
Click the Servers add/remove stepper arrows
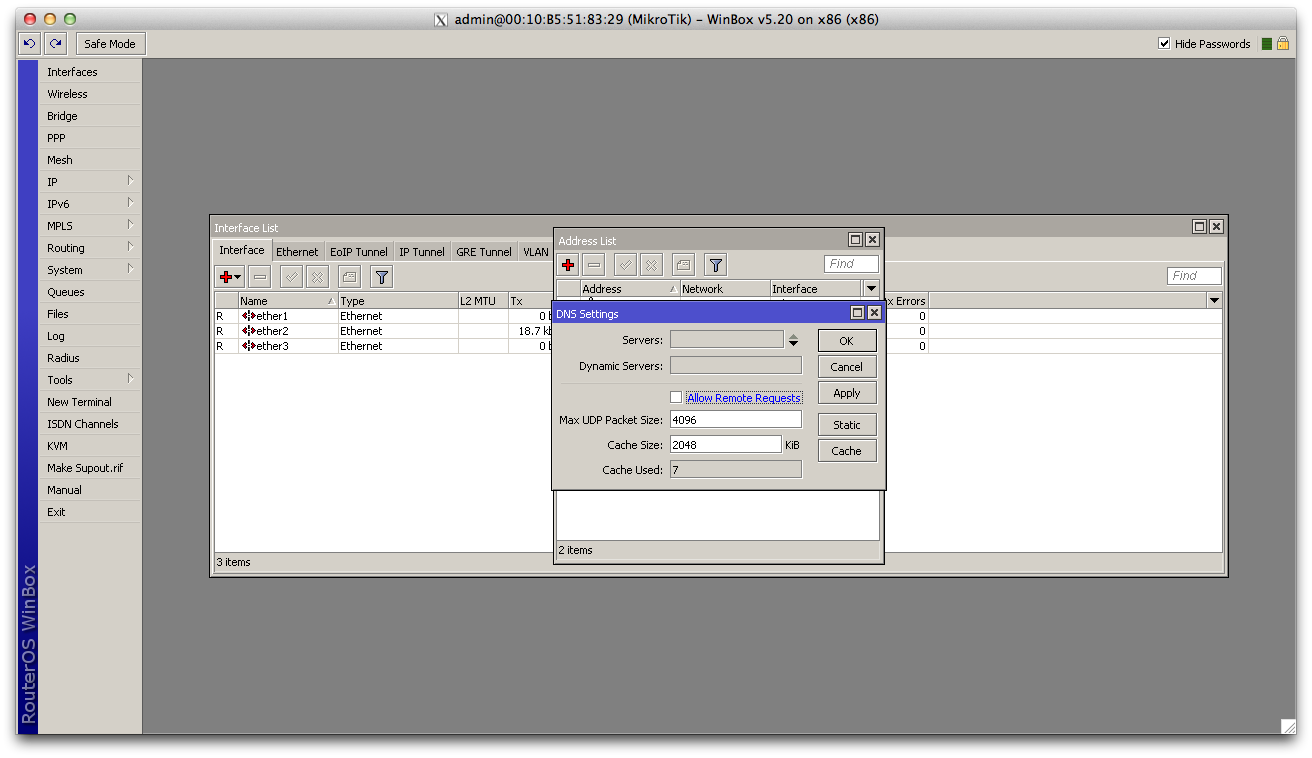(x=793, y=340)
